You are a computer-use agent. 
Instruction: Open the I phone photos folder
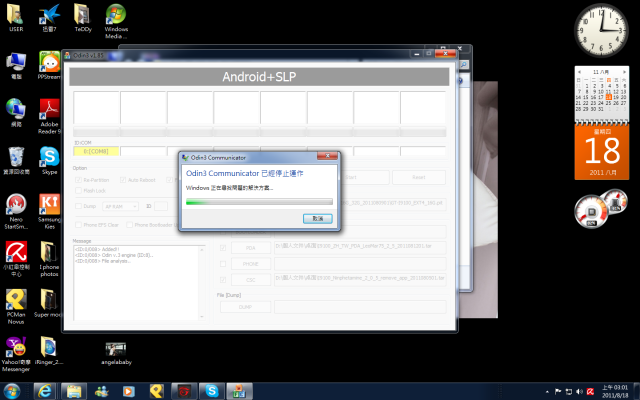(x=49, y=259)
